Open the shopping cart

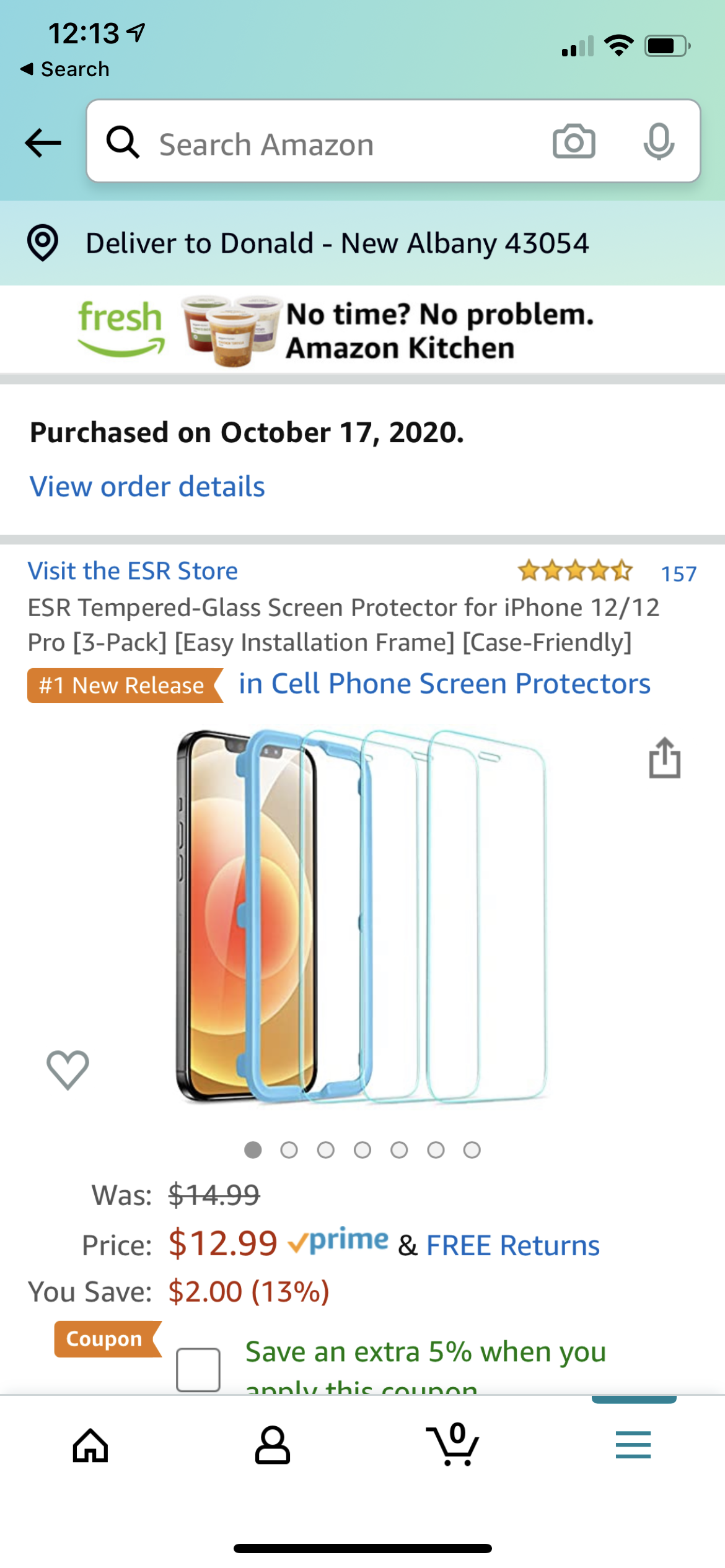pos(452,1445)
